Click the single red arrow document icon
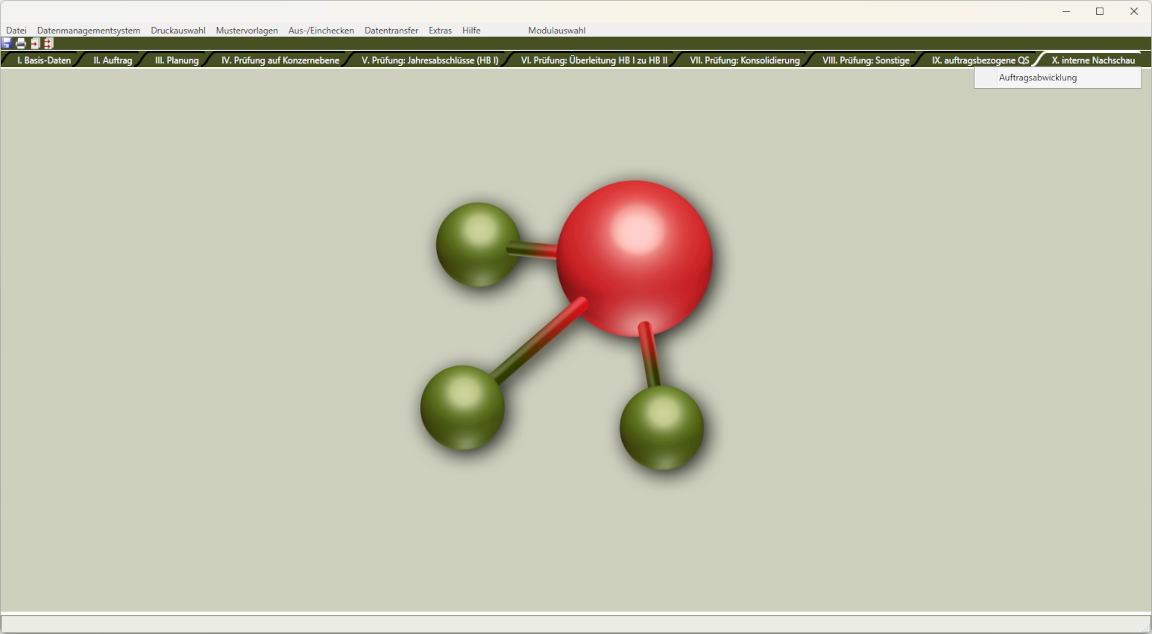This screenshot has height=634, width=1152. 34,44
